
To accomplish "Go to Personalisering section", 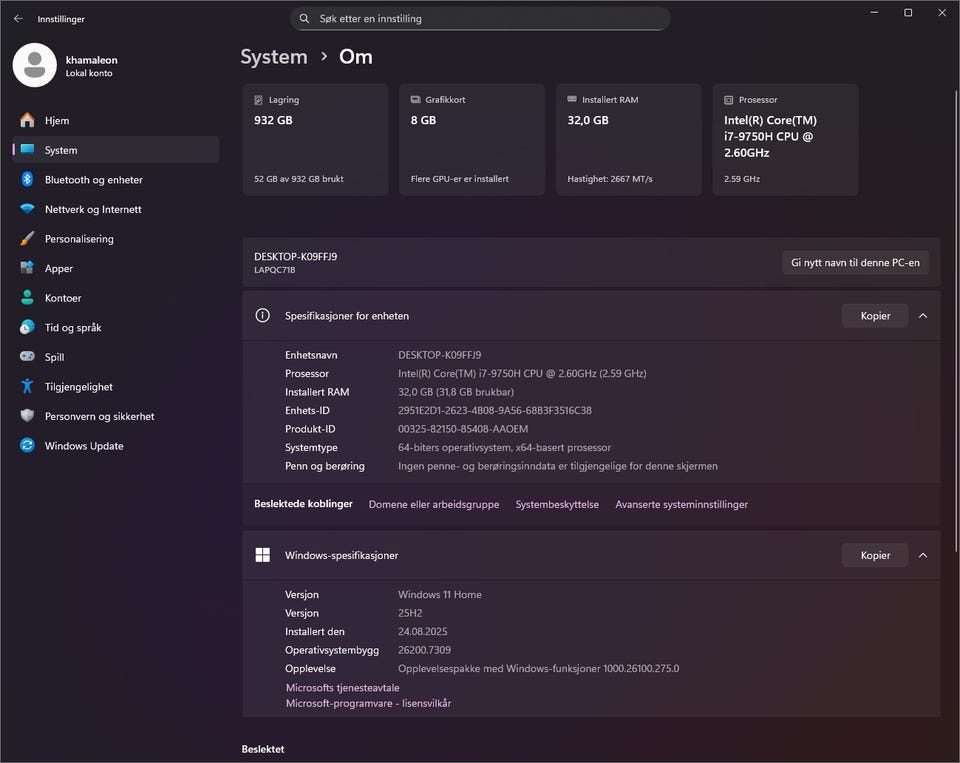I will click(x=79, y=239).
